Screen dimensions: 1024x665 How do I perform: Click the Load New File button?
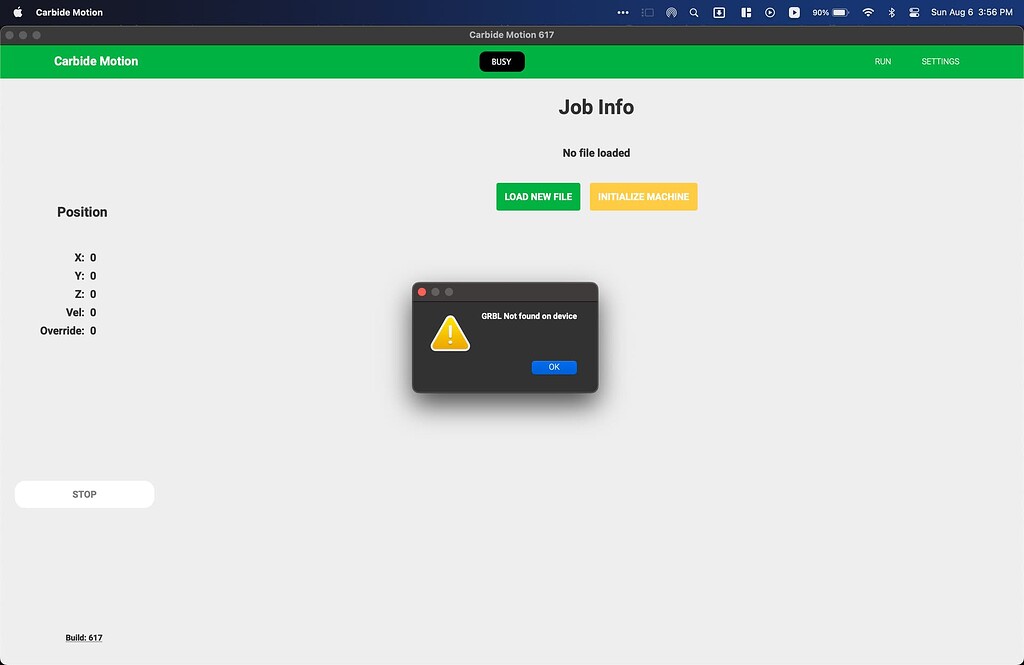[538, 197]
